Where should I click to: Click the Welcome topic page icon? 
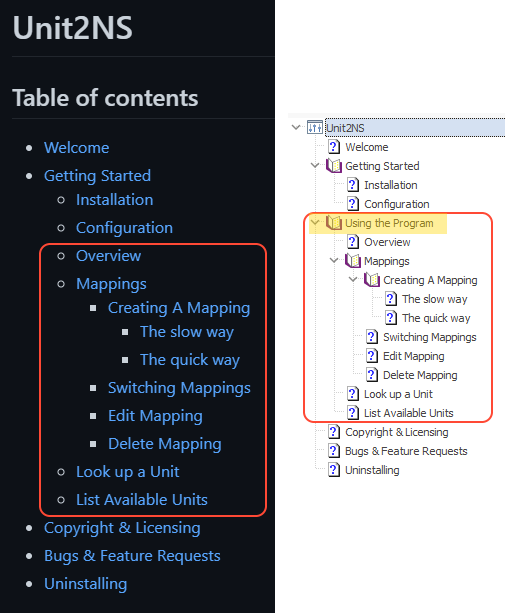[x=333, y=147]
